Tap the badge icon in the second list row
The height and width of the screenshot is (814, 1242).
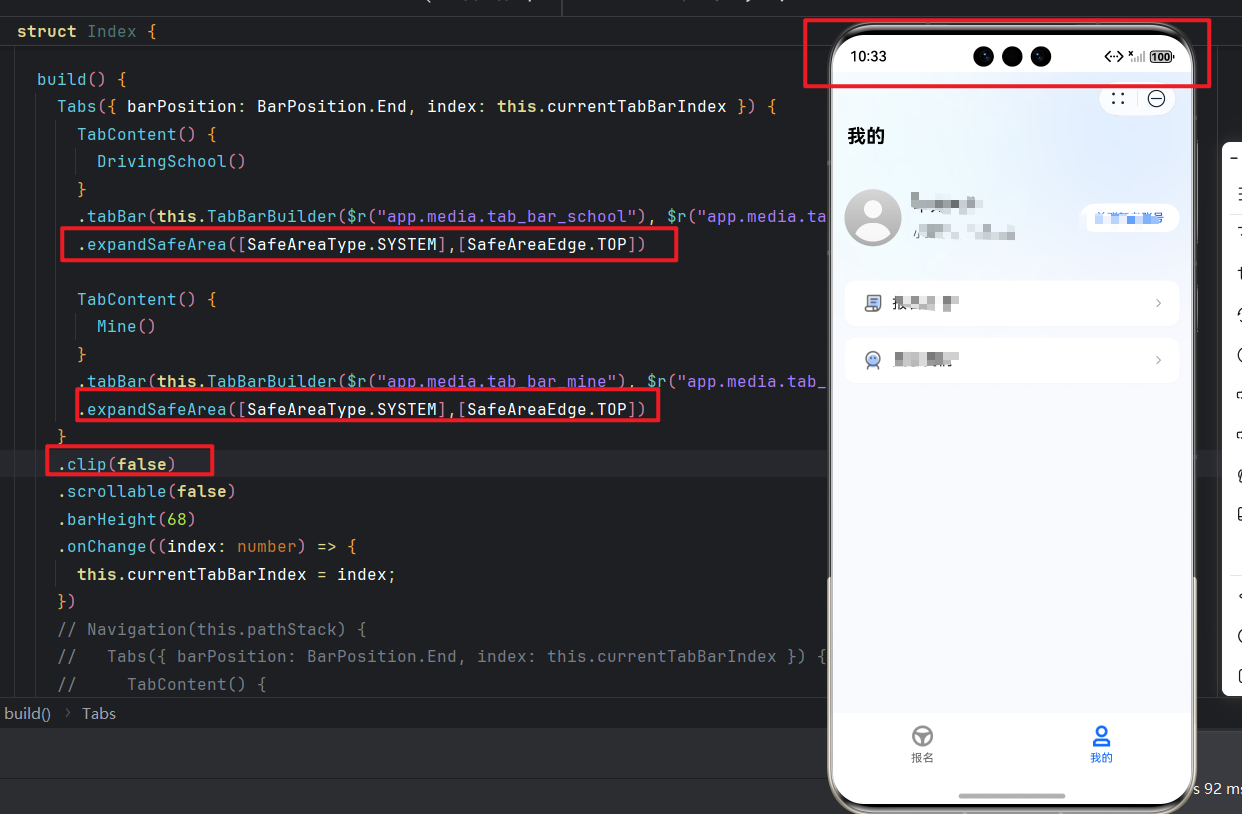pyautogui.click(x=873, y=360)
